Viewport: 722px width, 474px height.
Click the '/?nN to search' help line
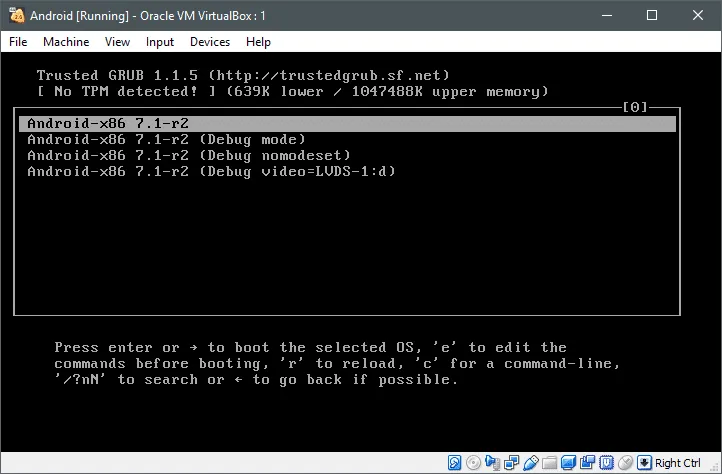tap(256, 380)
